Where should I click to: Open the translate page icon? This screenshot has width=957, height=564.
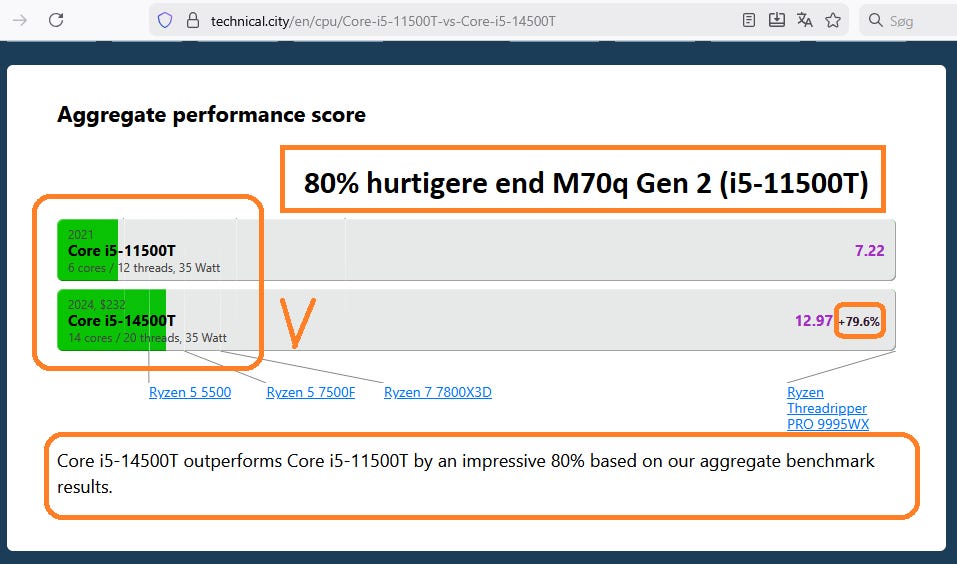(804, 20)
